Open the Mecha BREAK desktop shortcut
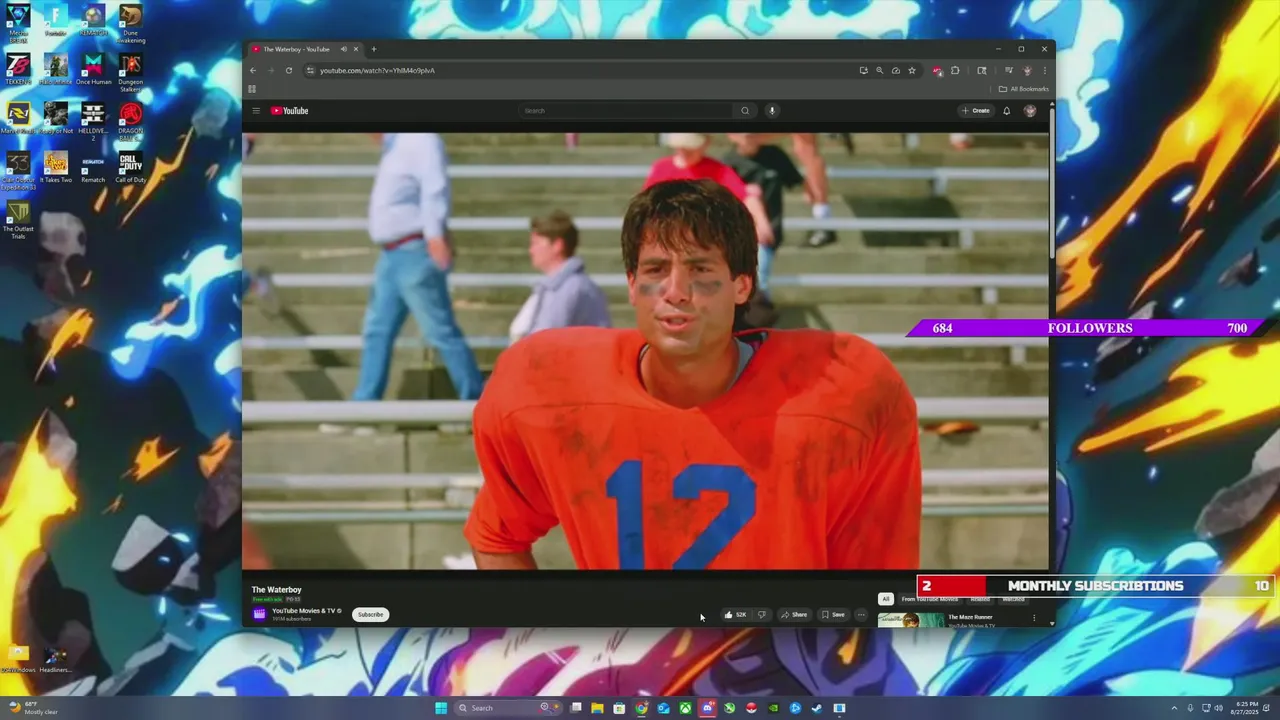Screen dimensions: 1280x720 (x=18, y=22)
